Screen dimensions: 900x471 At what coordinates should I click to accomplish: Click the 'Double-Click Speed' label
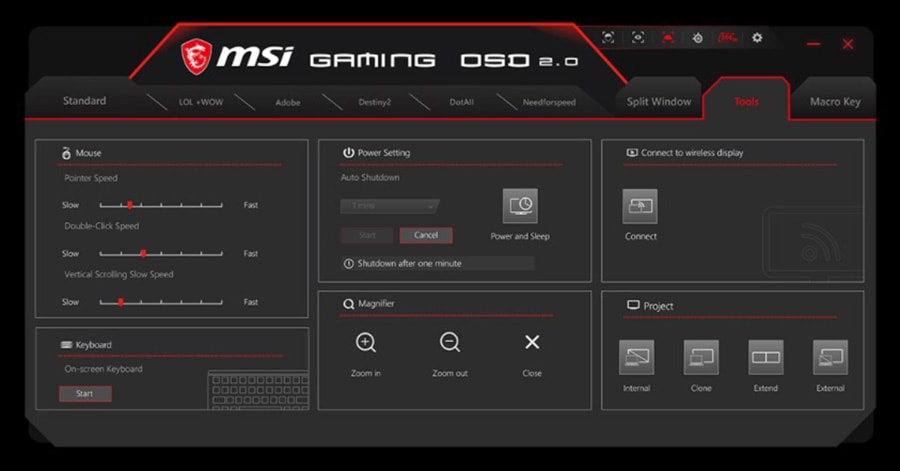(x=102, y=226)
